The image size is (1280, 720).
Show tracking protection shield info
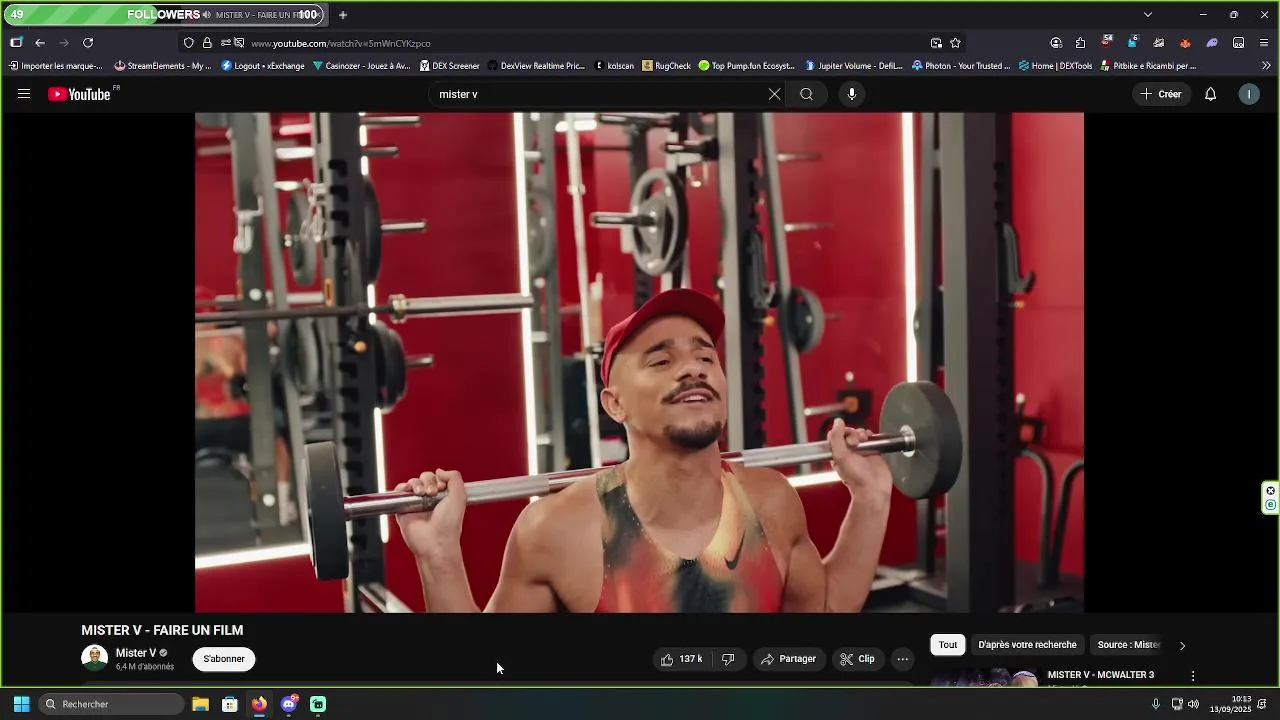[188, 43]
